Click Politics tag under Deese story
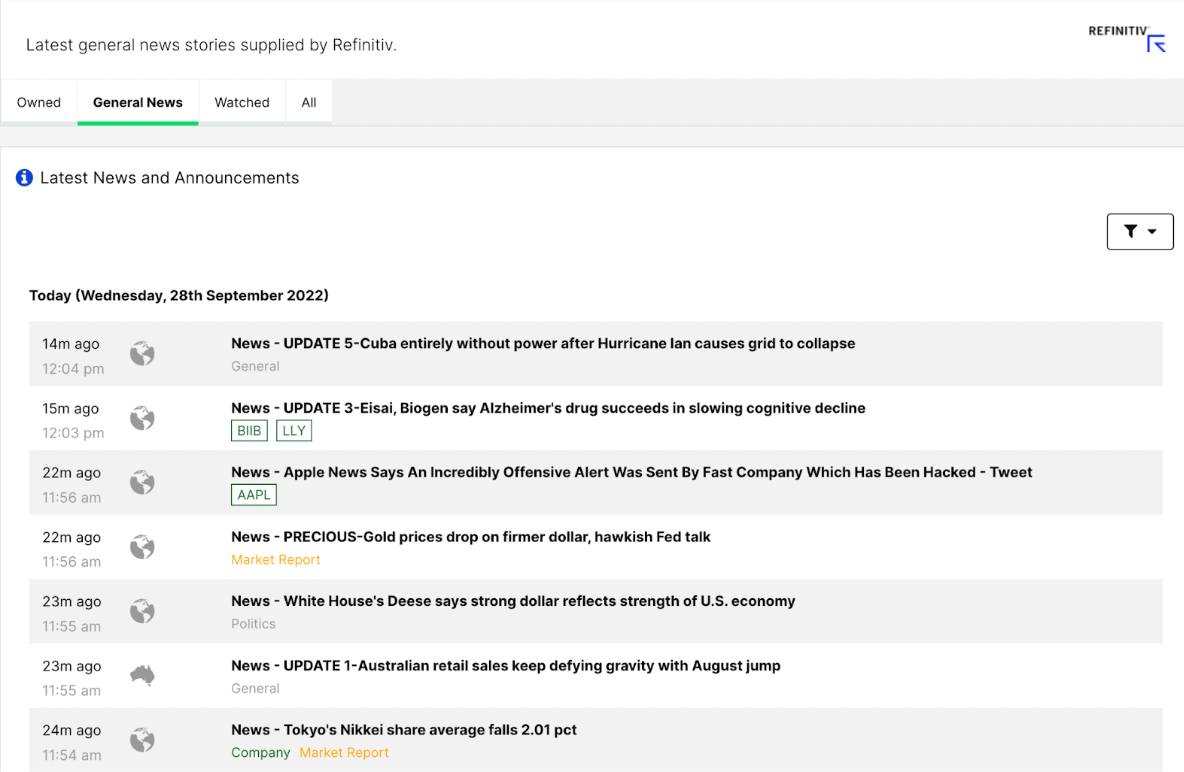The image size is (1184, 772). point(253,624)
